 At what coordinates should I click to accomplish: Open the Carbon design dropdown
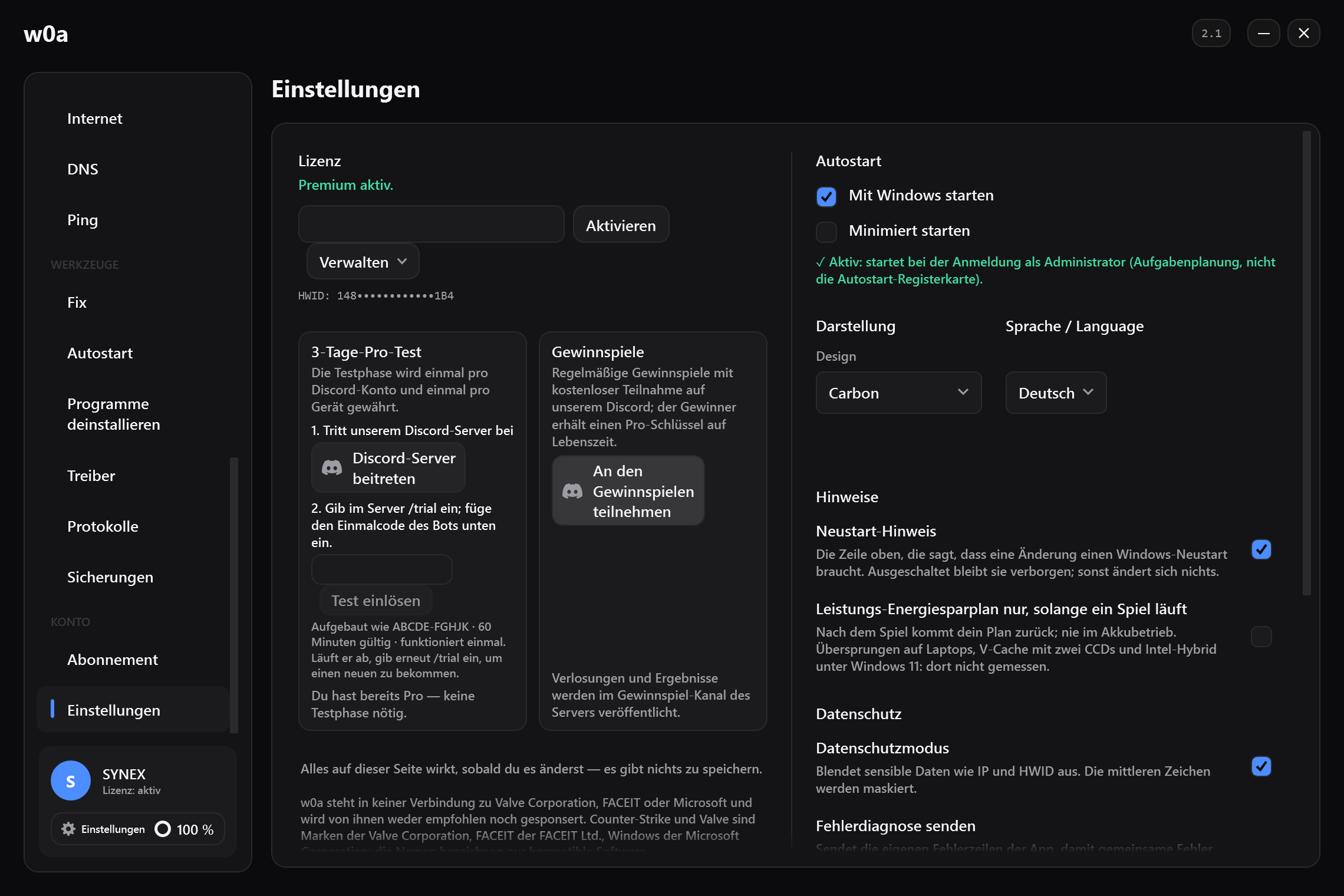tap(899, 393)
